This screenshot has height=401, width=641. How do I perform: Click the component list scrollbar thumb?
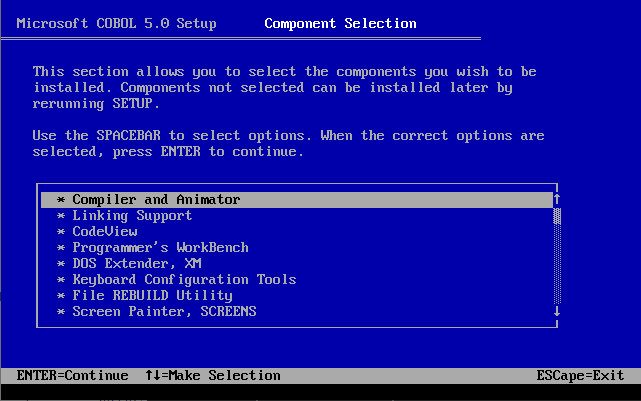click(x=557, y=216)
